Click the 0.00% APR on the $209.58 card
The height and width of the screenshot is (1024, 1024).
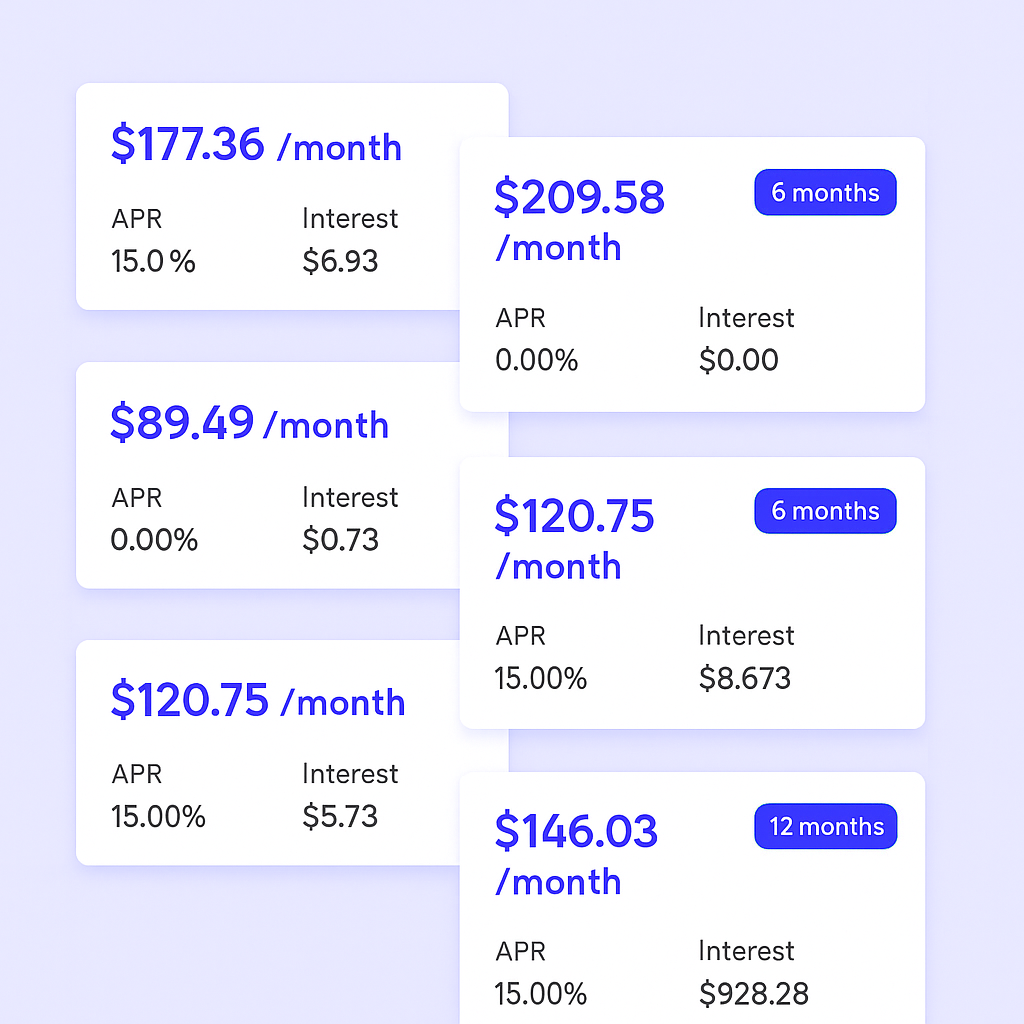537,360
